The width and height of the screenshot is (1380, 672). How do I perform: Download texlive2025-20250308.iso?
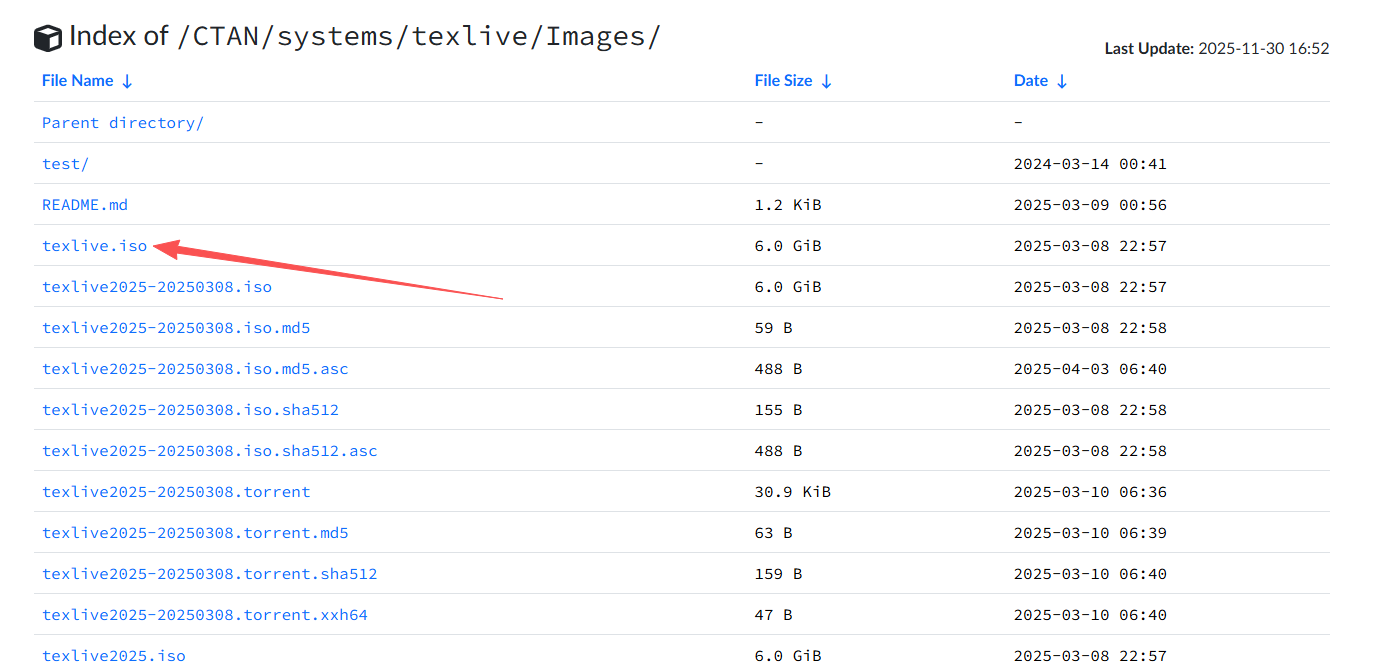pyautogui.click(x=157, y=287)
